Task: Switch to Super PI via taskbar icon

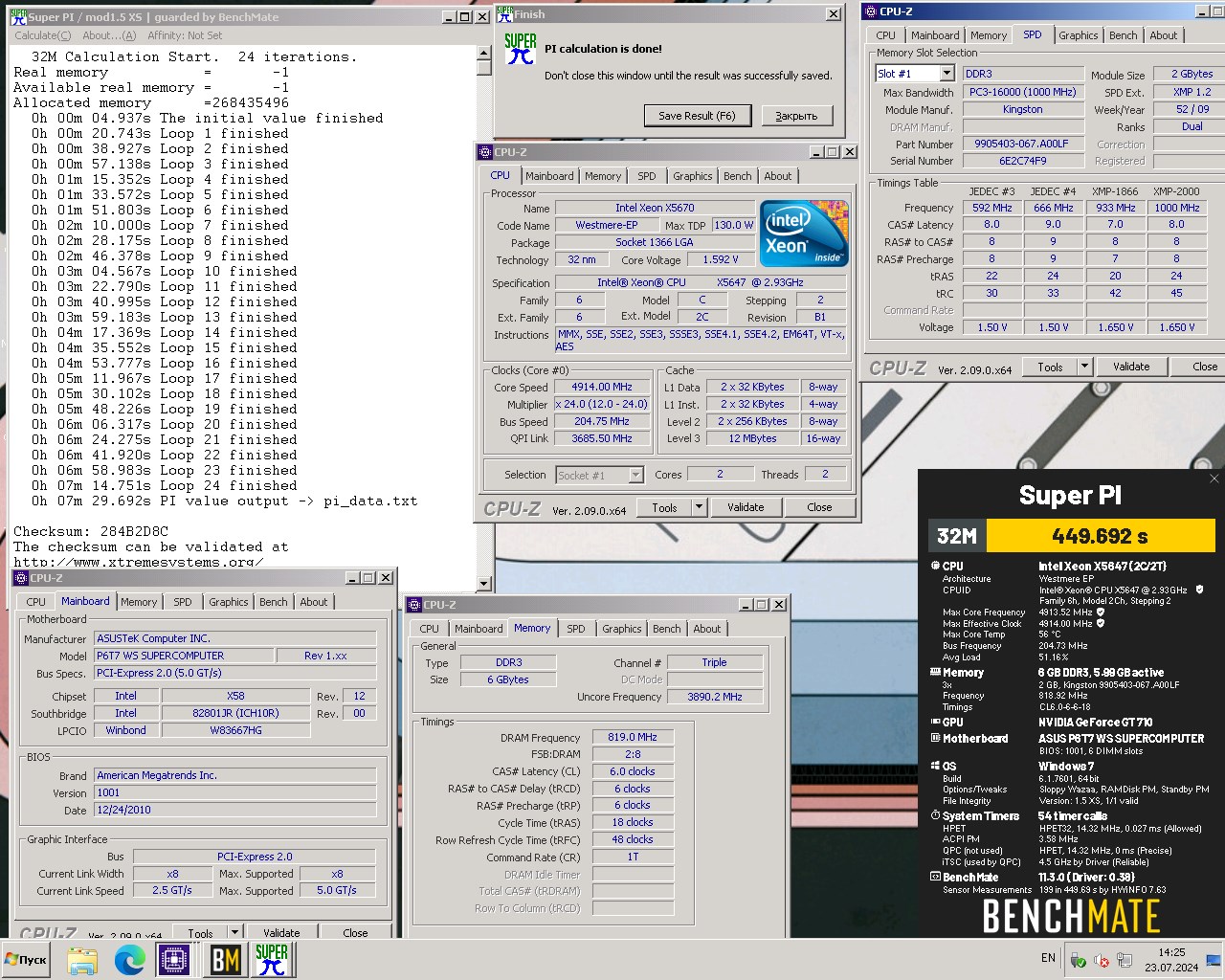Action: coord(272,959)
